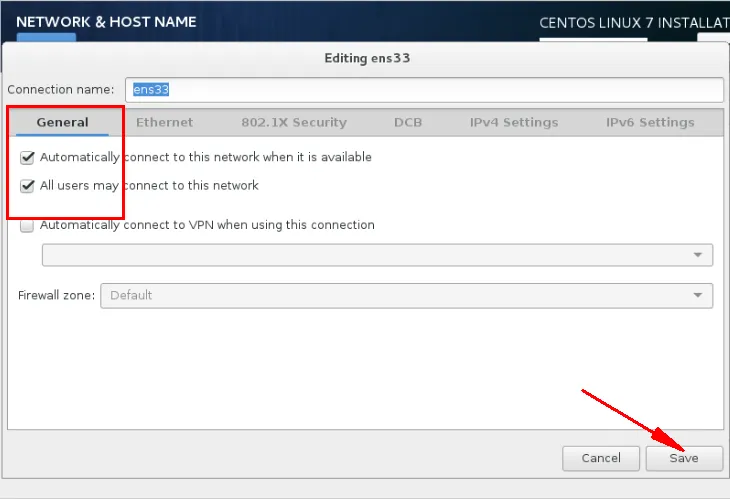730x499 pixels.
Task: Uncheck automatically connect to this network
Action: 27,157
